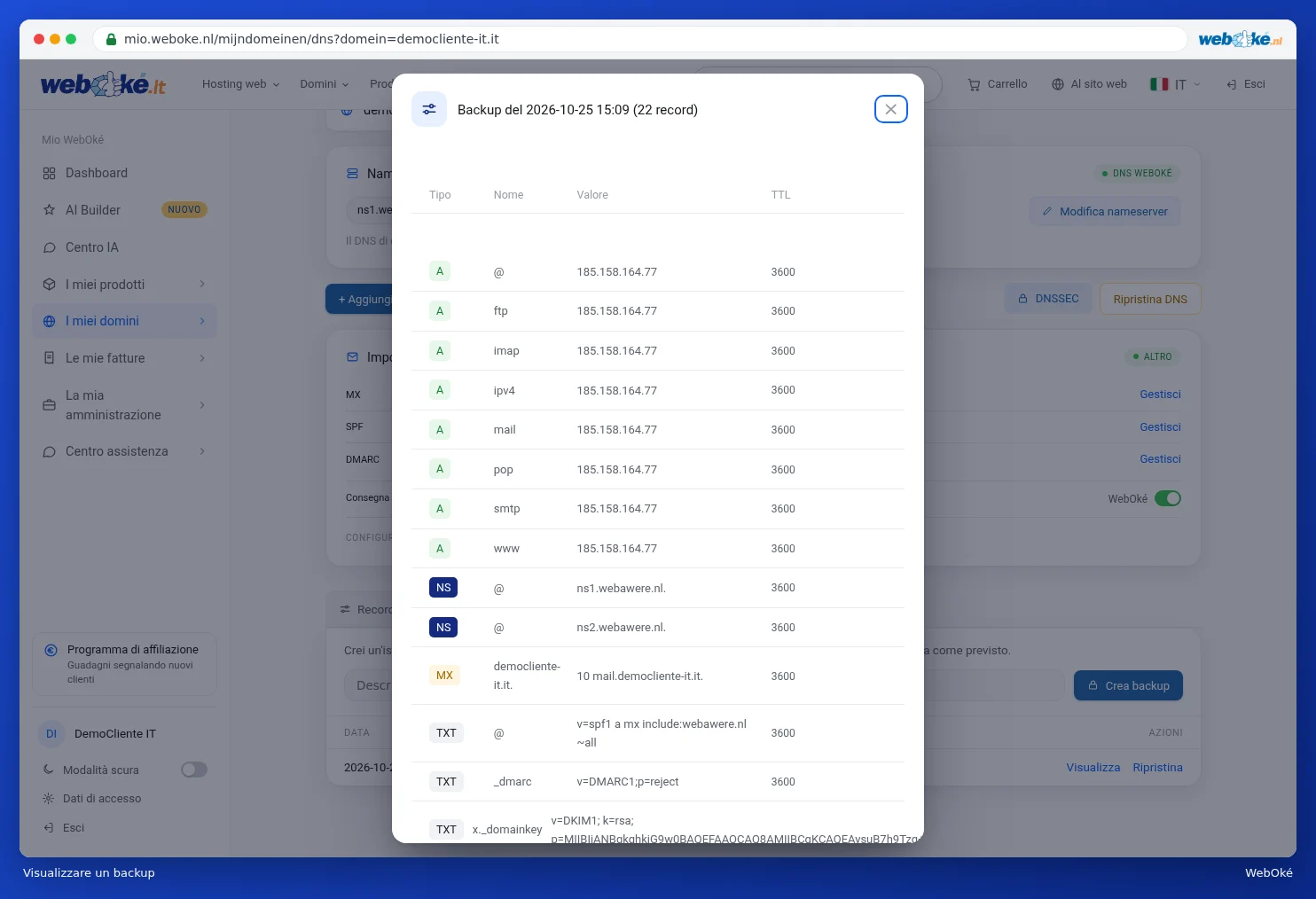Click the DemoCliente IT avatar
1316x899 pixels.
pos(51,734)
